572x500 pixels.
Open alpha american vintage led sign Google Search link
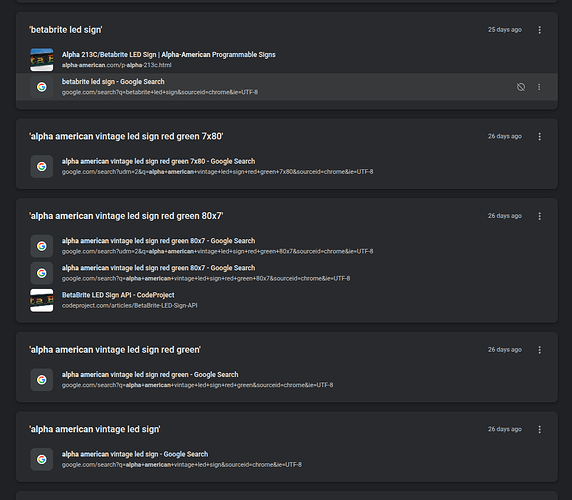coord(135,454)
